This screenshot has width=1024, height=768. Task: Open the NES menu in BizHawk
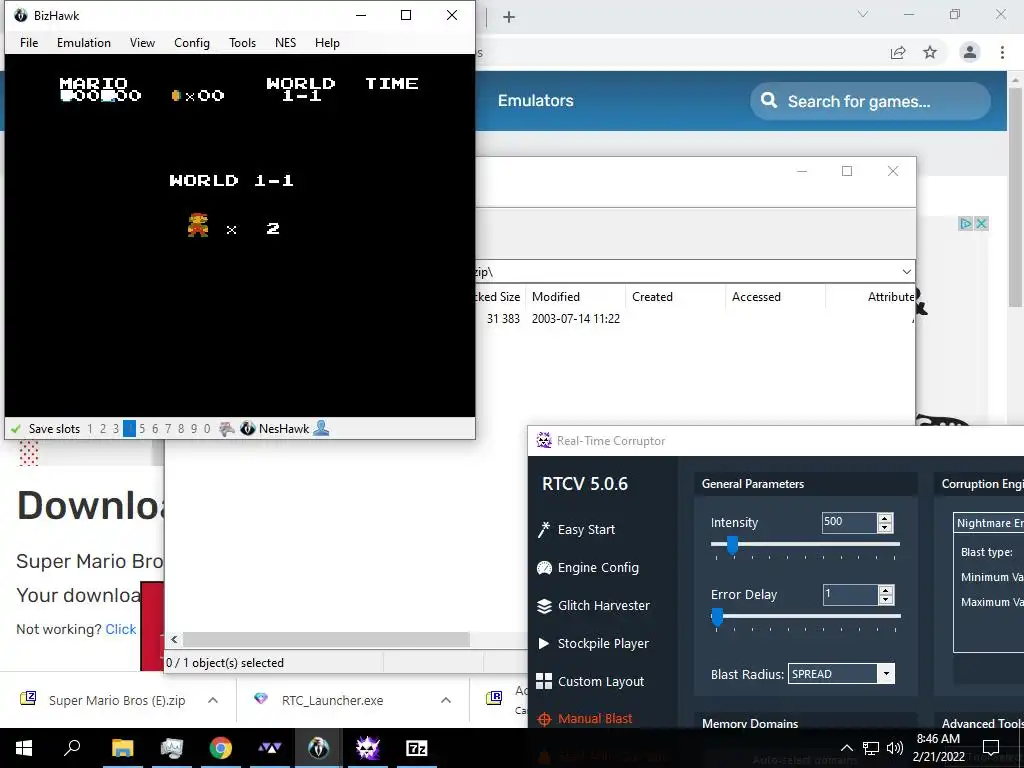point(285,42)
